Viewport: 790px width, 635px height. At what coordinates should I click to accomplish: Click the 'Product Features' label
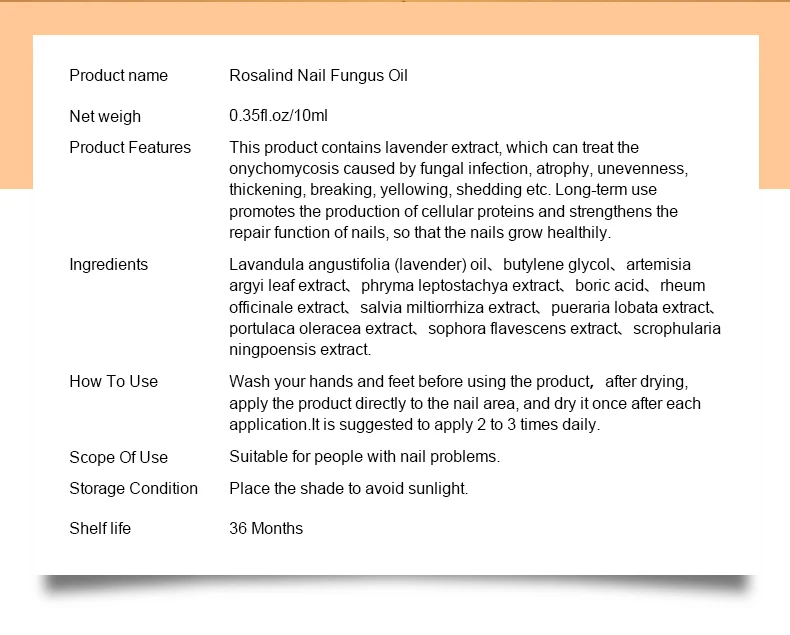point(130,148)
